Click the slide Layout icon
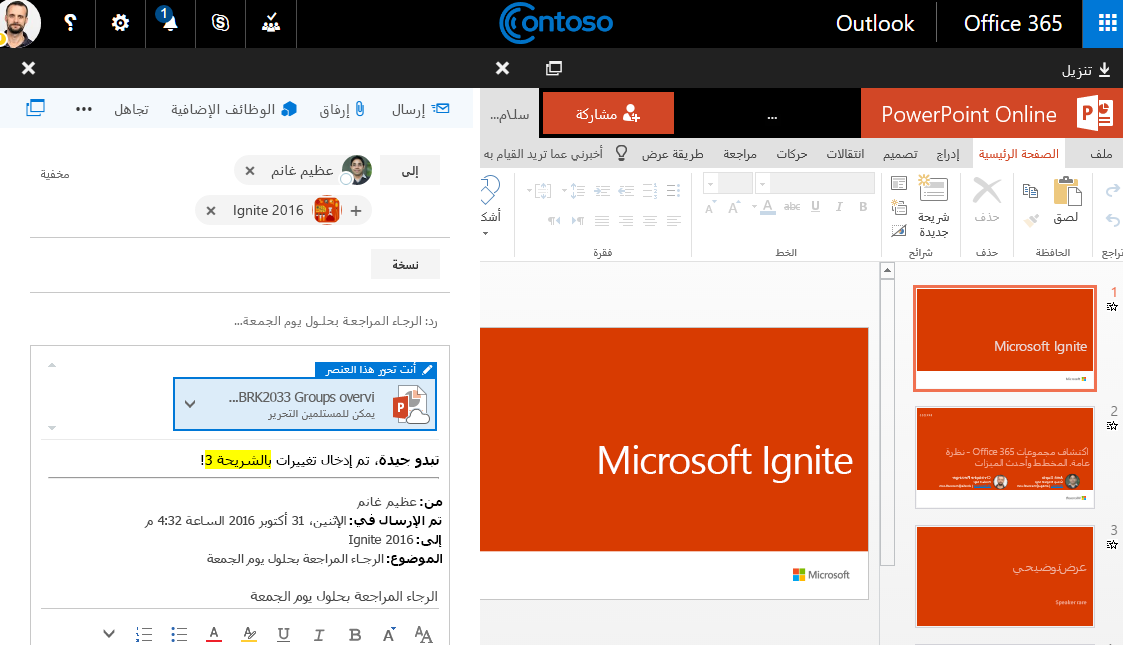The image size is (1123, 645). pos(899,183)
